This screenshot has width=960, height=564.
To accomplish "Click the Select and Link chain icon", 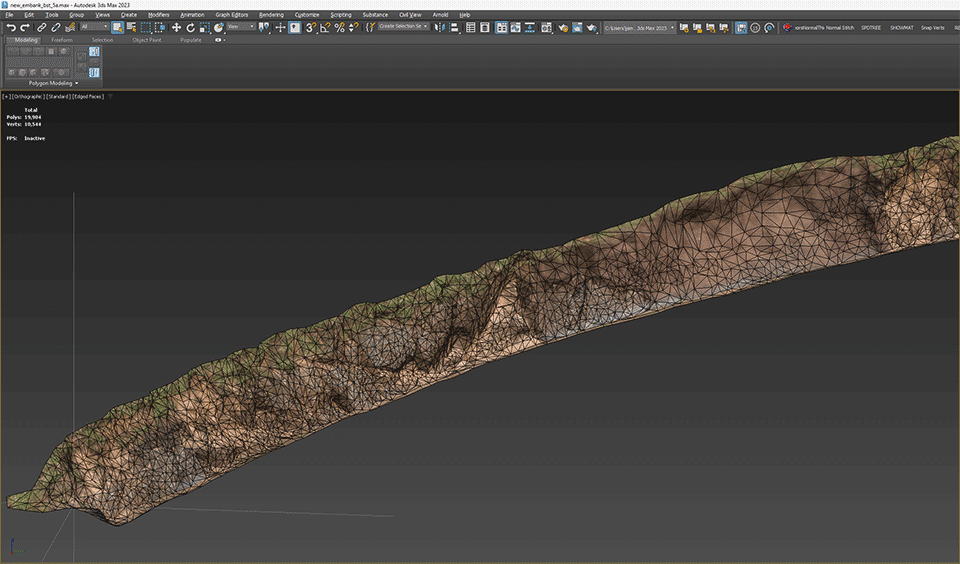I will tap(41, 28).
